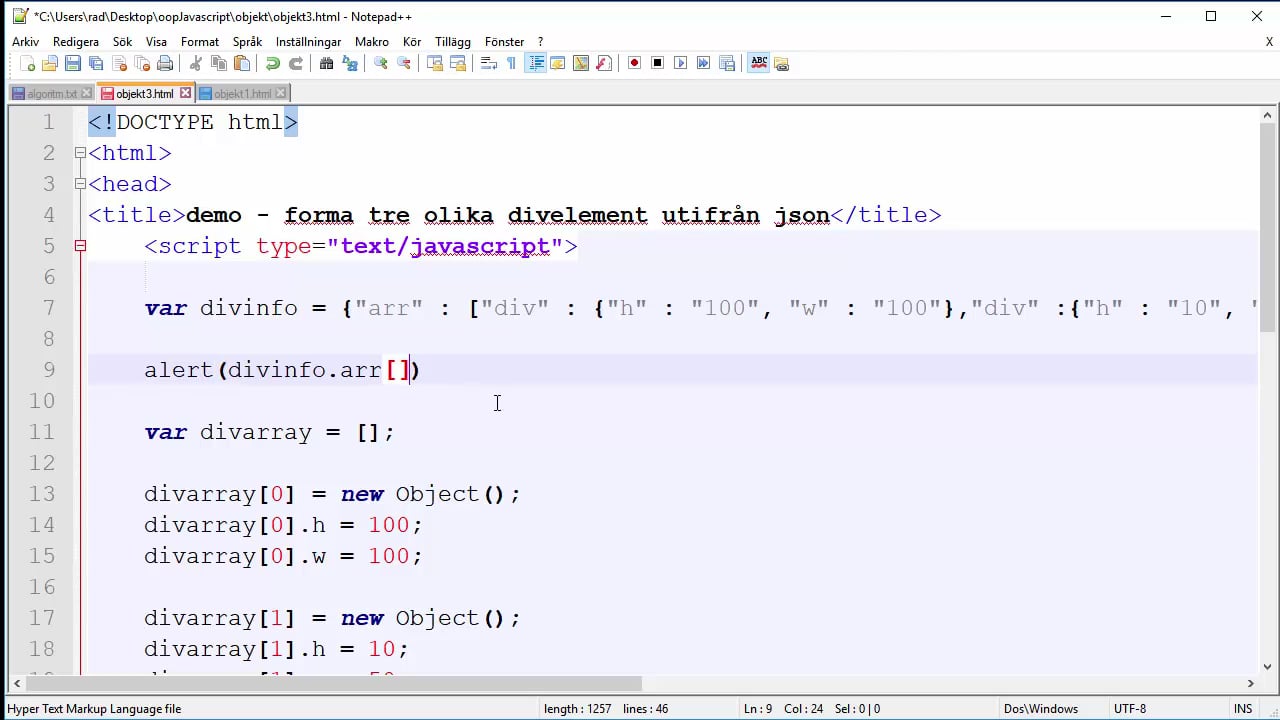Open the document map icon
Viewport: 1280px width, 720px height.
(581, 63)
